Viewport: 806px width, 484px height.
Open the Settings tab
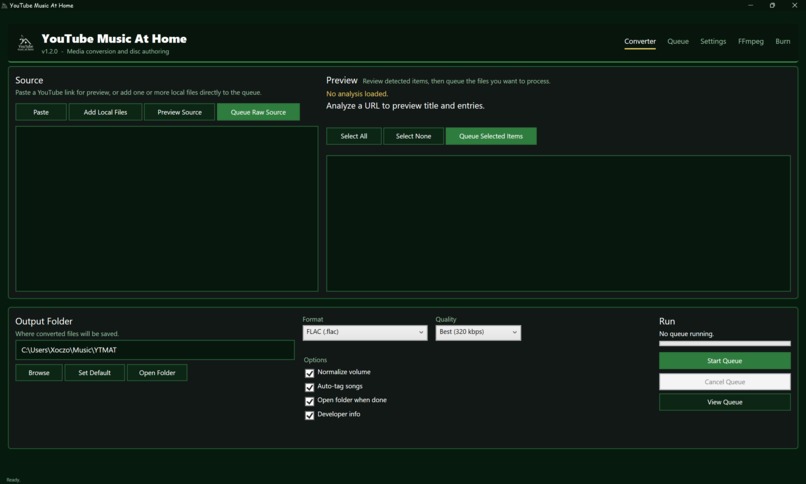(x=713, y=42)
